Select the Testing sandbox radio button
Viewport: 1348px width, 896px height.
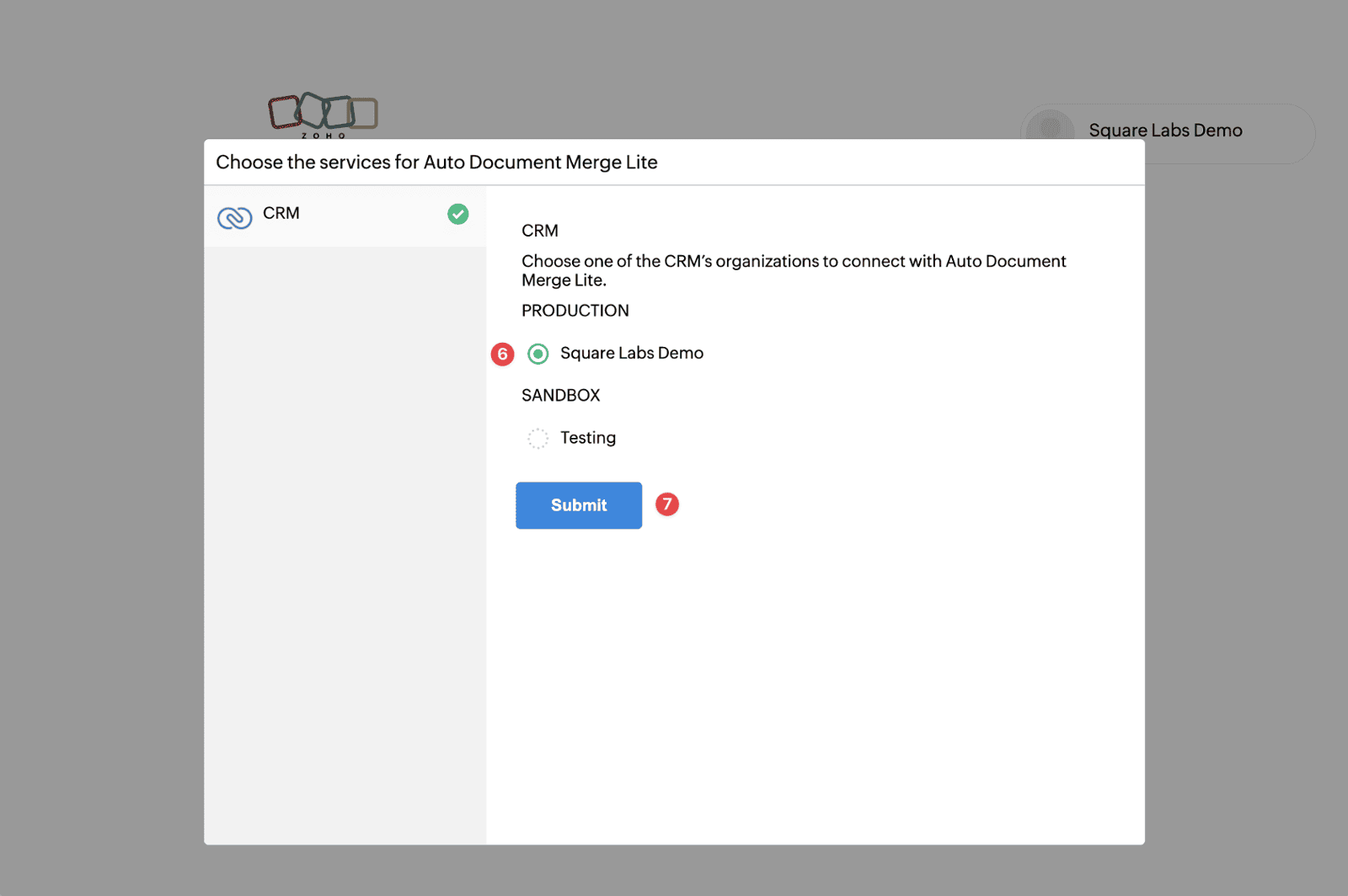point(538,438)
